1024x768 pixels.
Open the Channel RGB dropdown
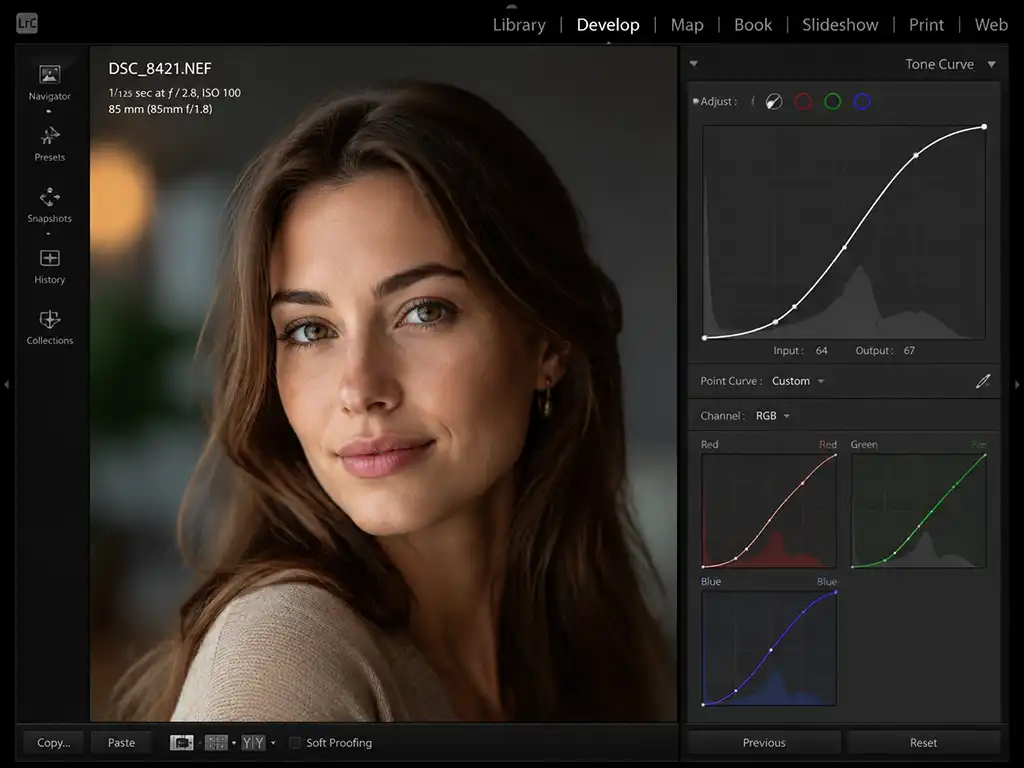click(x=773, y=416)
